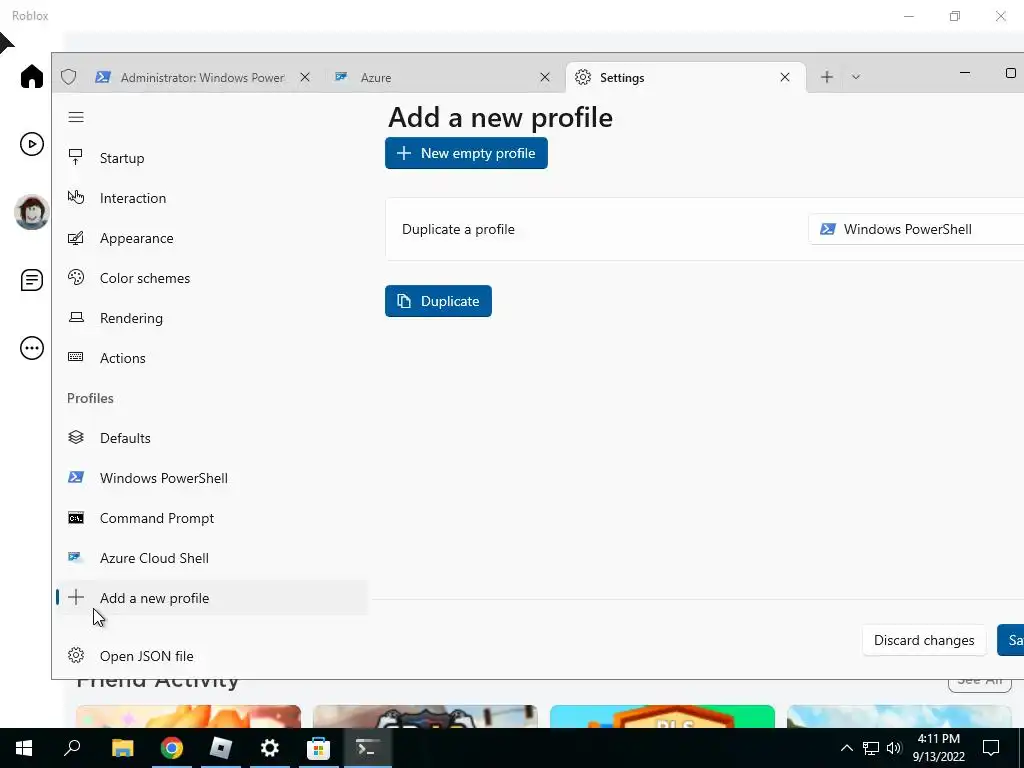
Task: Close the Settings tab
Action: (x=785, y=77)
